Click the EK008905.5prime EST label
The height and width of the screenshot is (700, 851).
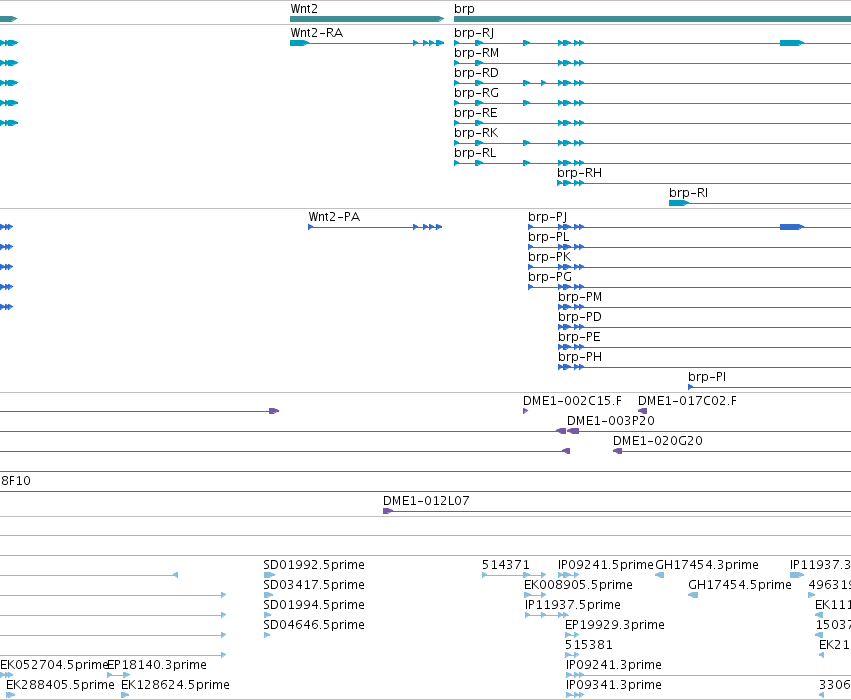[x=578, y=585]
